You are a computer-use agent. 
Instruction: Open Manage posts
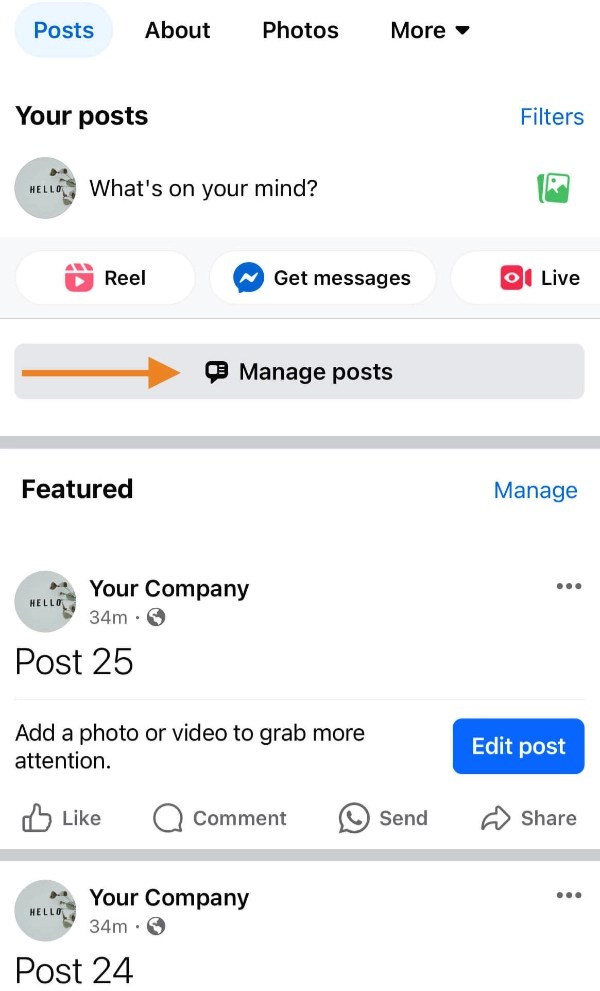coord(300,371)
